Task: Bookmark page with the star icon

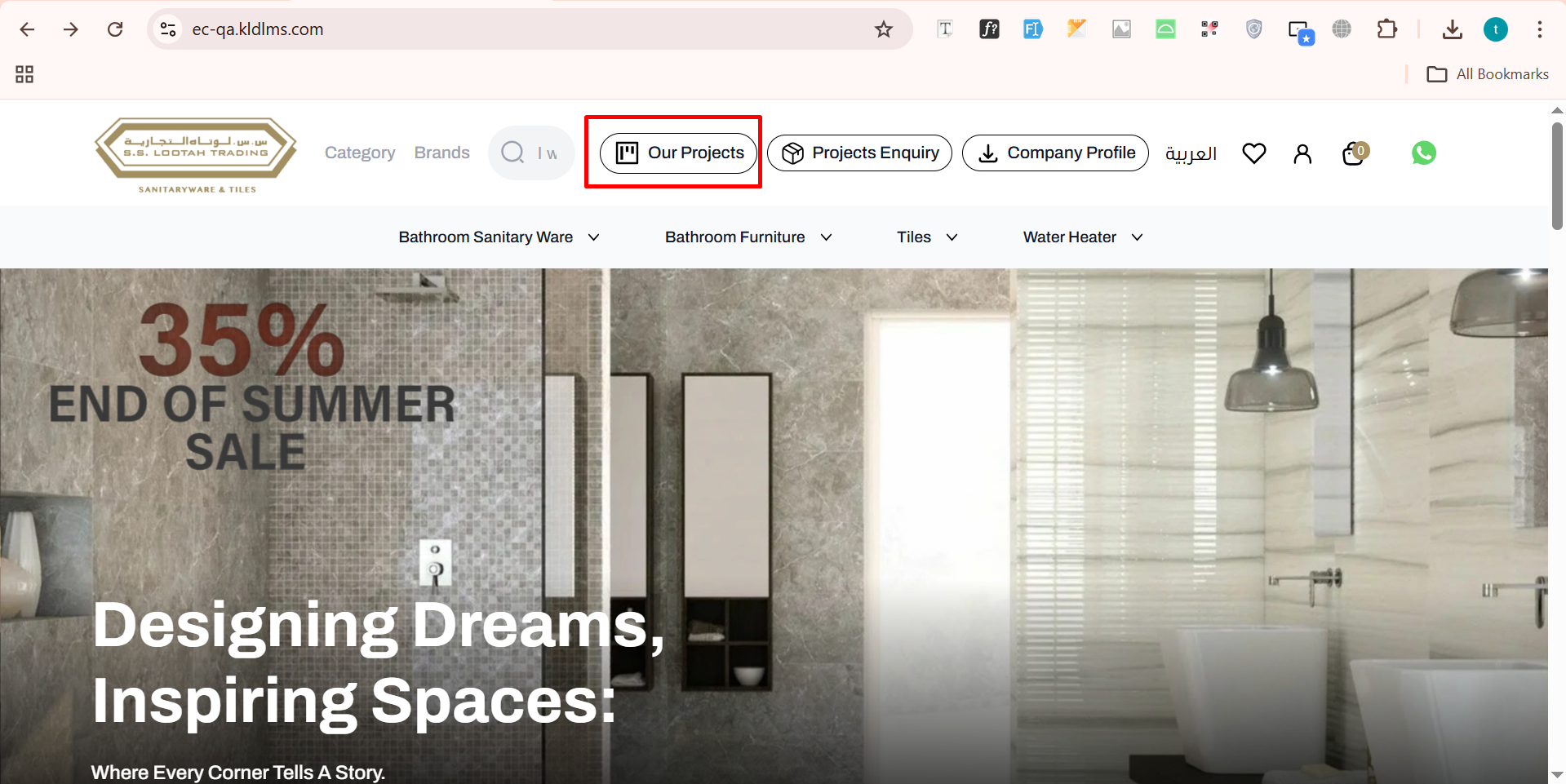Action: click(x=883, y=29)
